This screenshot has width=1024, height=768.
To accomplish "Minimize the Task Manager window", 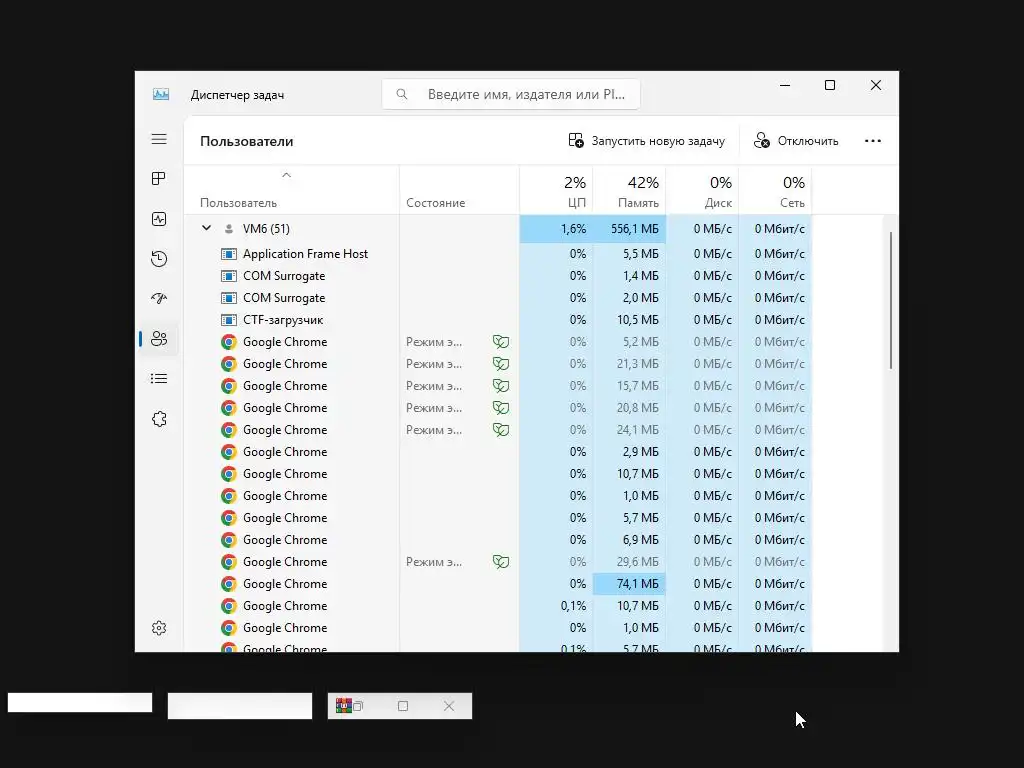I will [785, 86].
